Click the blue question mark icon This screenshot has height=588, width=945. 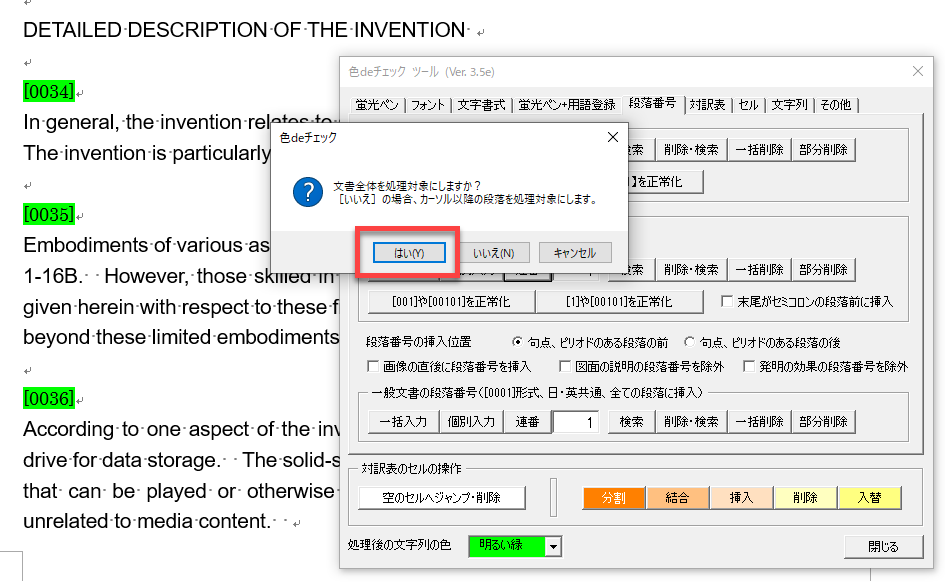[306, 192]
